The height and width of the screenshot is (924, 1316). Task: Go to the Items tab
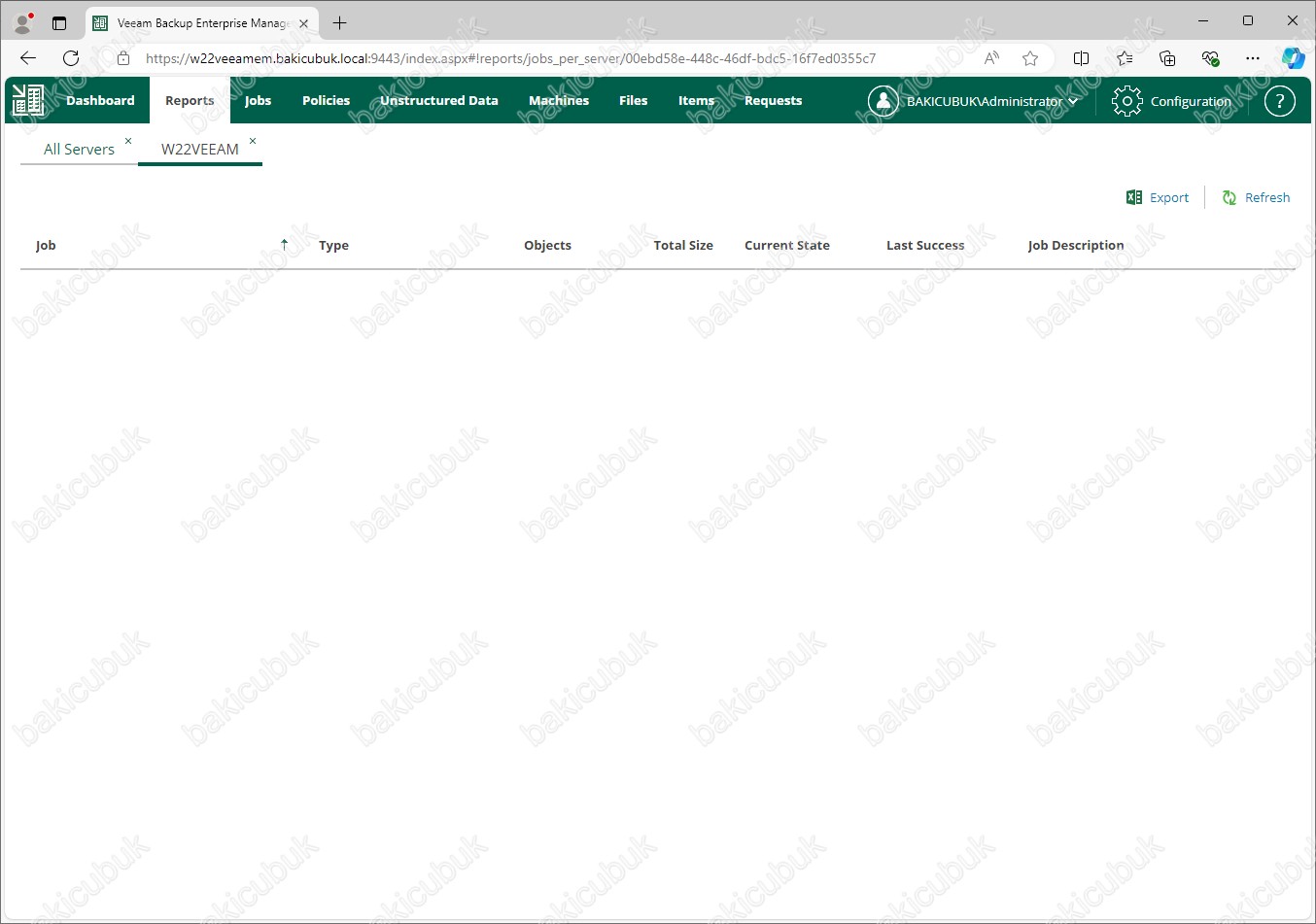point(696,100)
